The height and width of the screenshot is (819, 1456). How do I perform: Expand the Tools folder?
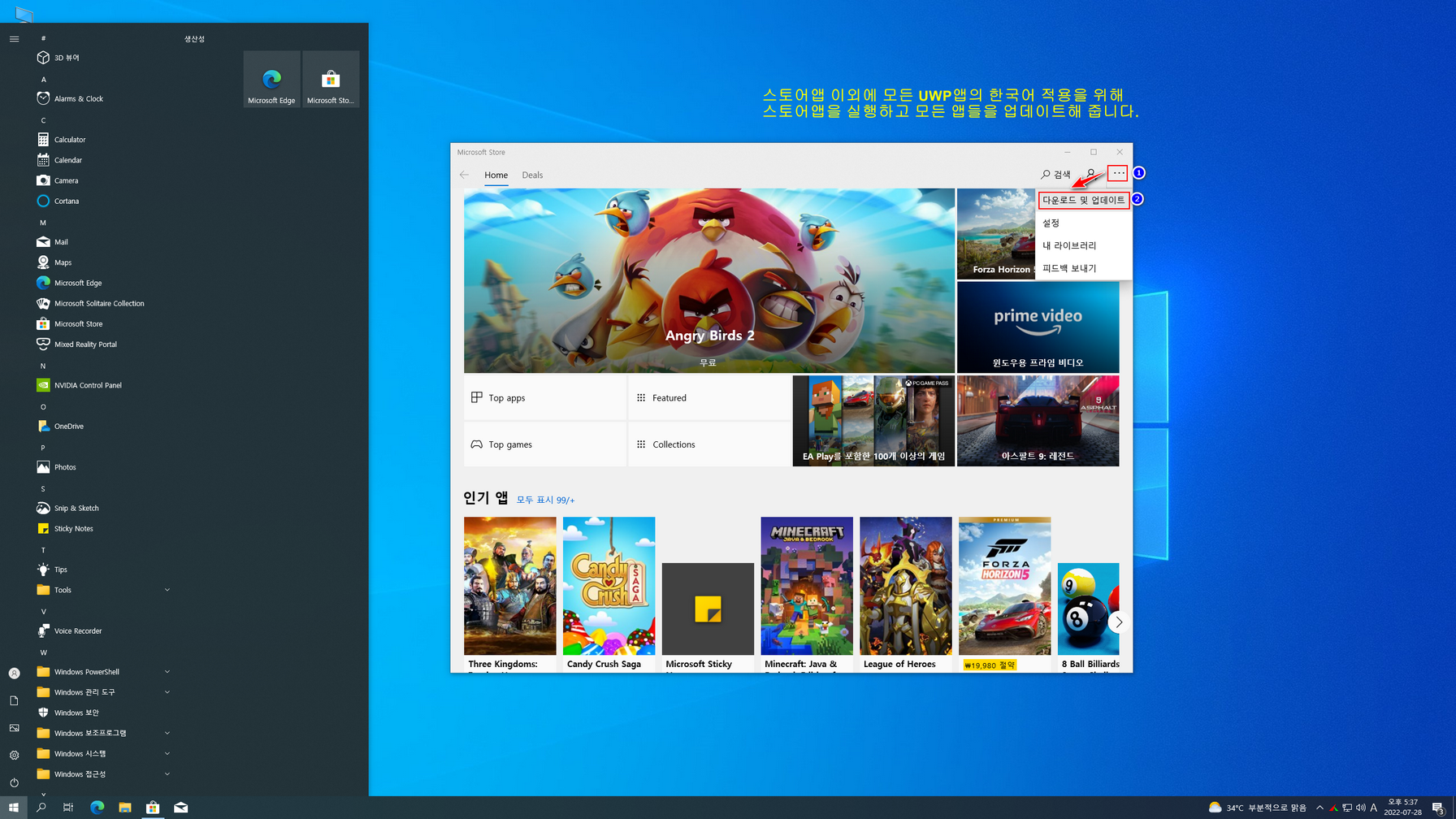[102, 590]
